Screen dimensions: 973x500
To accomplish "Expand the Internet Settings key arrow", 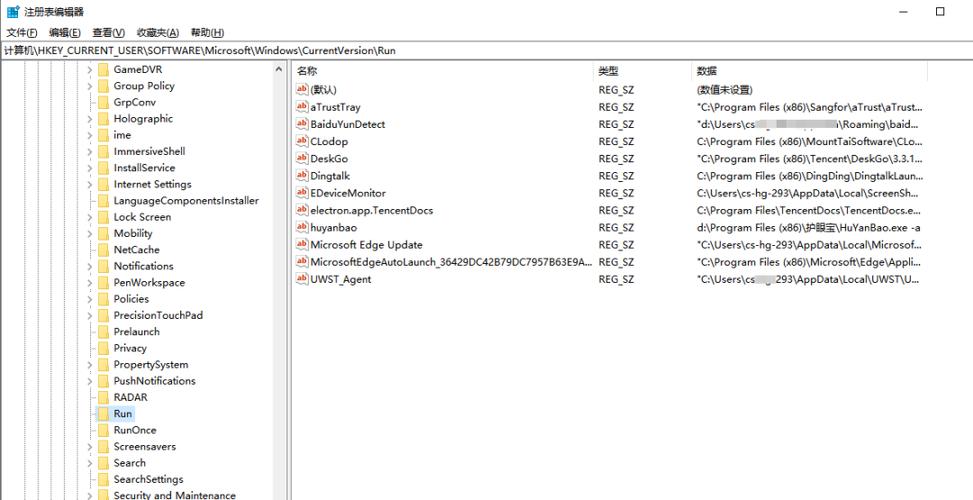I will coord(89,185).
